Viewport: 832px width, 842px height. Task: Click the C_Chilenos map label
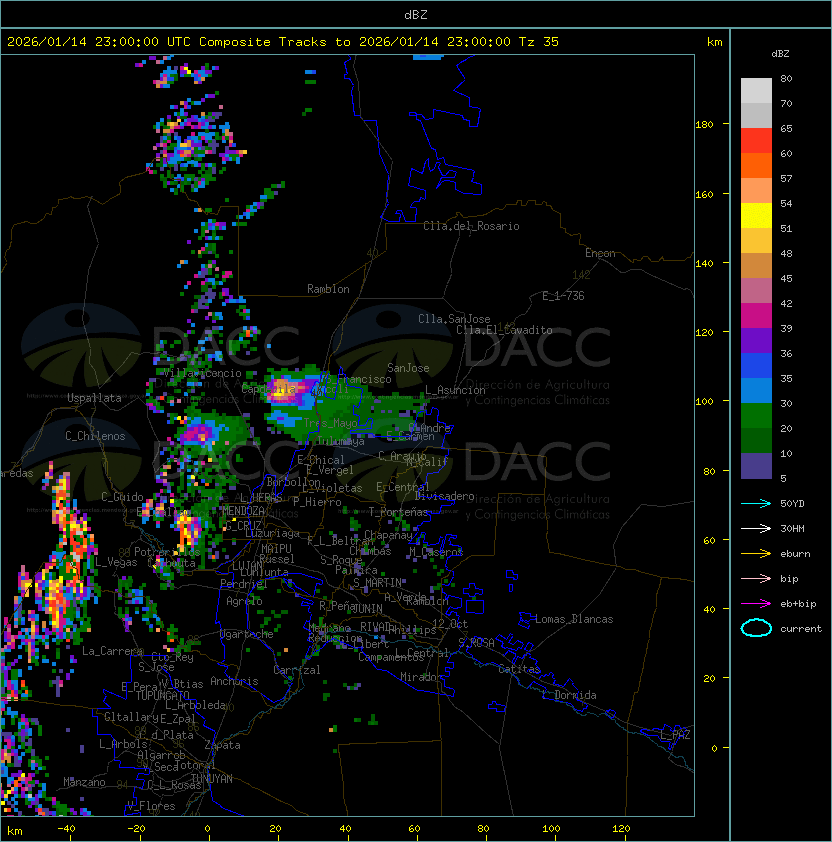(x=95, y=436)
